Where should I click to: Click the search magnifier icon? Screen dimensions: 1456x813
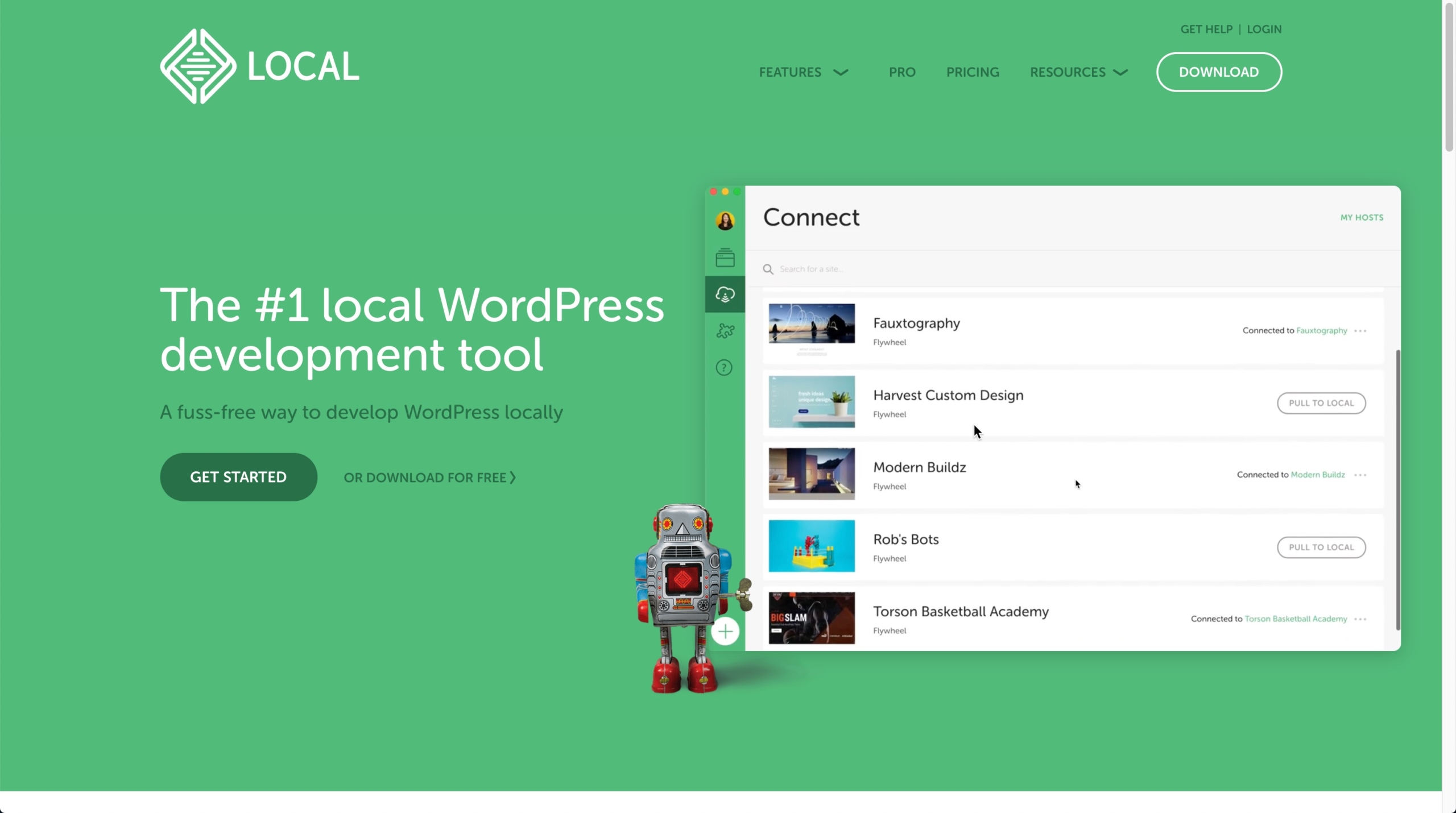coord(768,269)
